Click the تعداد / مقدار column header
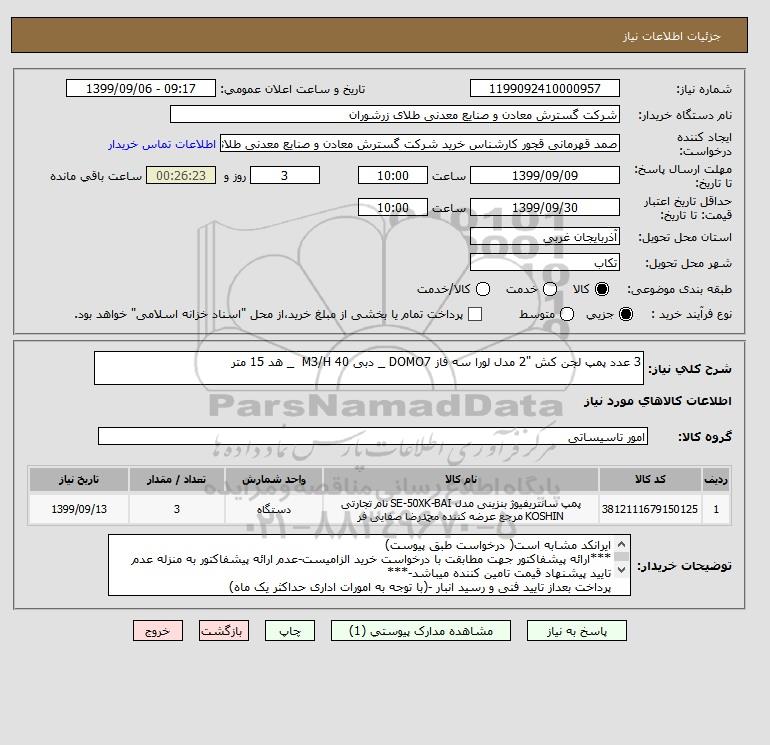770x745 pixels. click(177, 479)
